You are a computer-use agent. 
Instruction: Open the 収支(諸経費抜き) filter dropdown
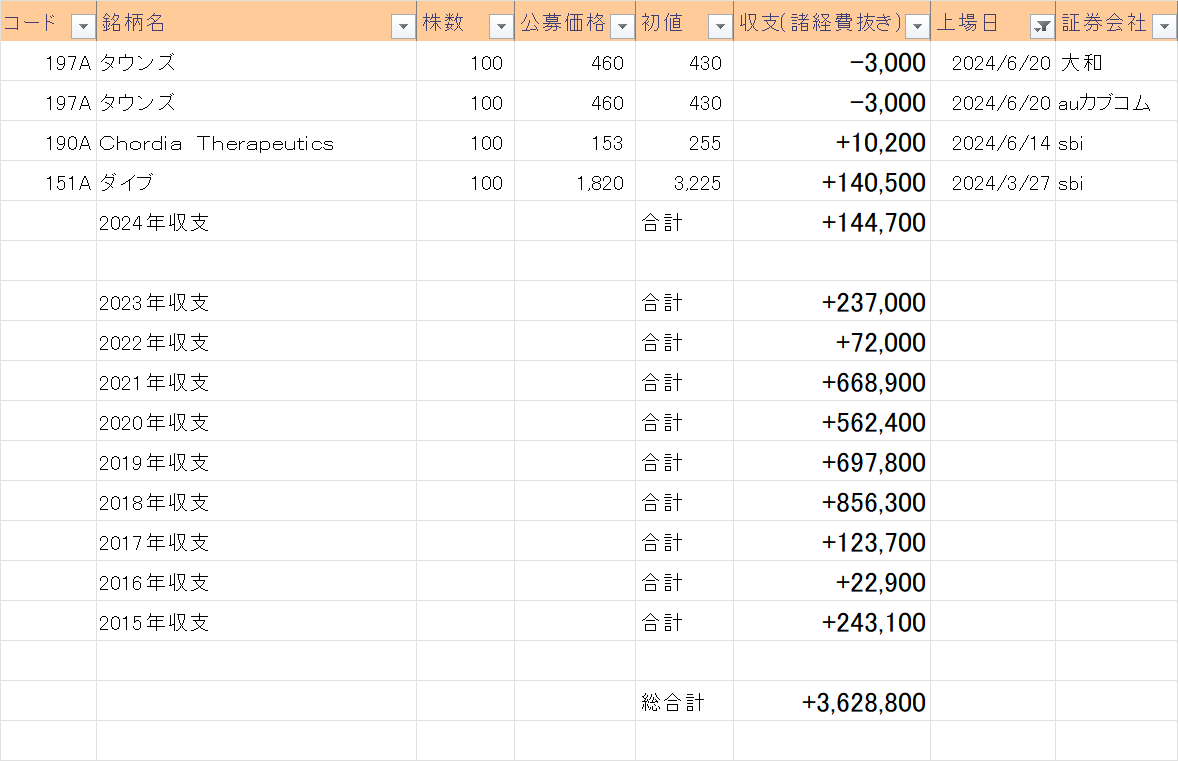(x=917, y=26)
